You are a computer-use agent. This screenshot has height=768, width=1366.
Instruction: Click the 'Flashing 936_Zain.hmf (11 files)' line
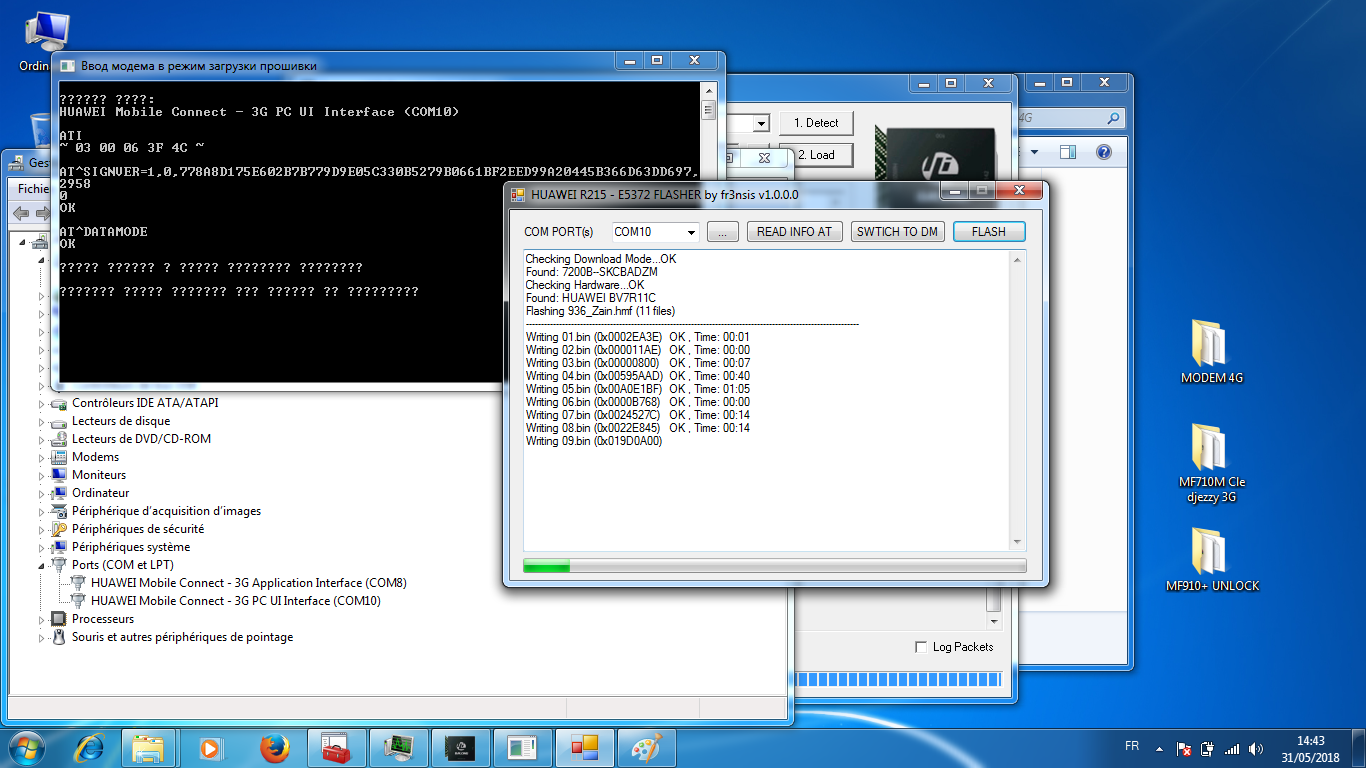point(600,311)
